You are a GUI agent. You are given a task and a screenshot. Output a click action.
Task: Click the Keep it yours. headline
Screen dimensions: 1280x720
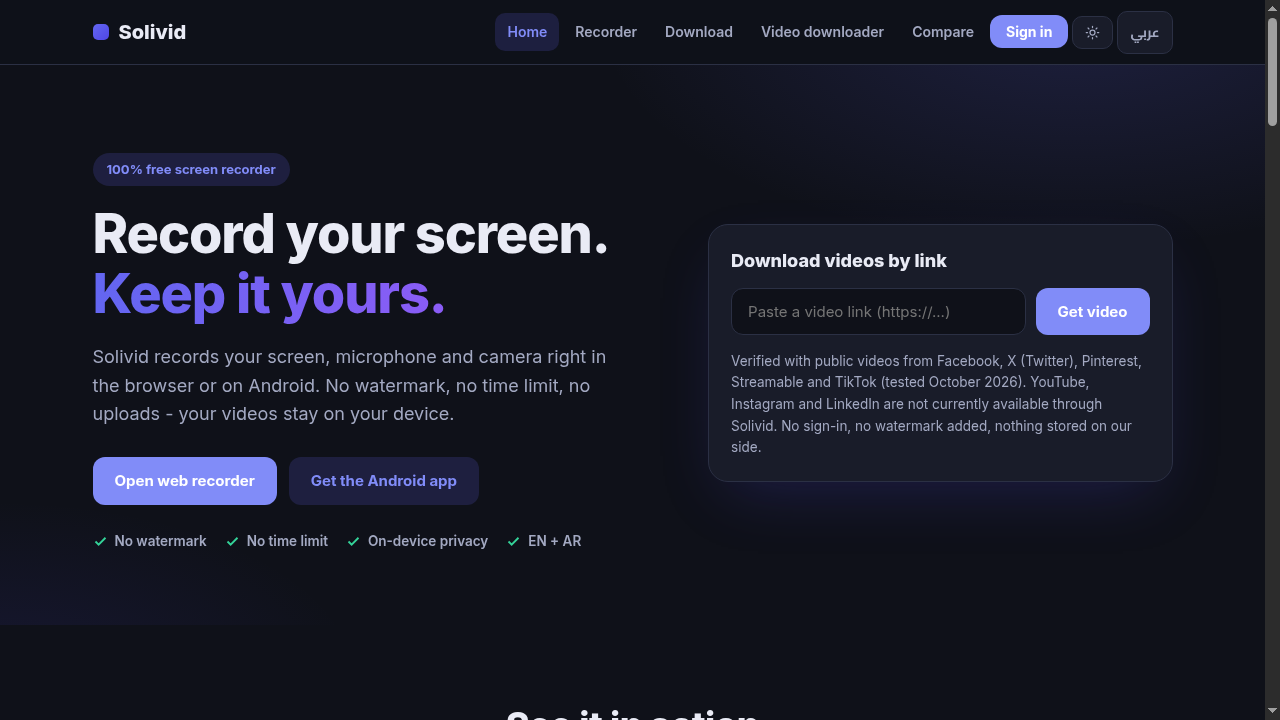click(269, 293)
